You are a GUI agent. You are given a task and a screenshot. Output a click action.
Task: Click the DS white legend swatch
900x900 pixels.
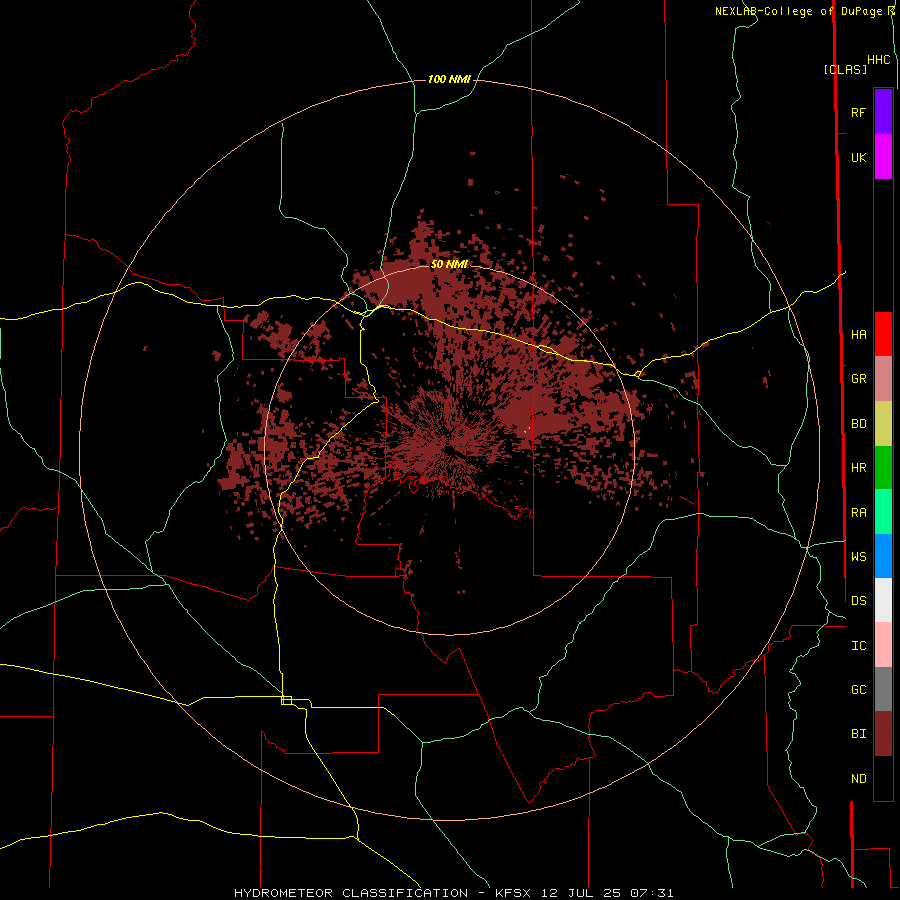(883, 600)
